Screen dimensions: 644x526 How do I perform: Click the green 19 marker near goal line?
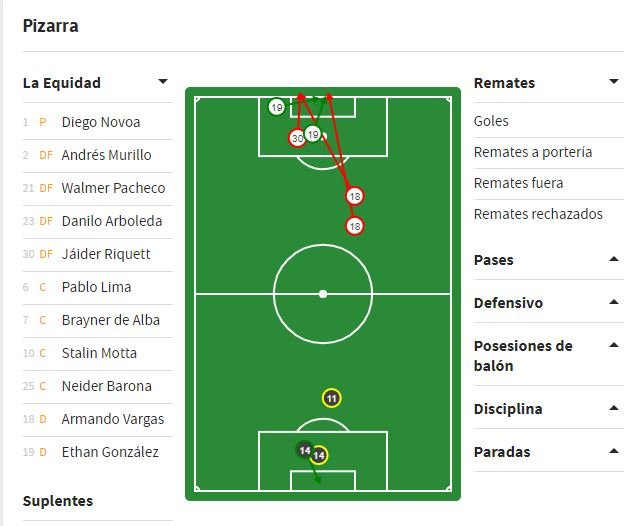(x=277, y=108)
